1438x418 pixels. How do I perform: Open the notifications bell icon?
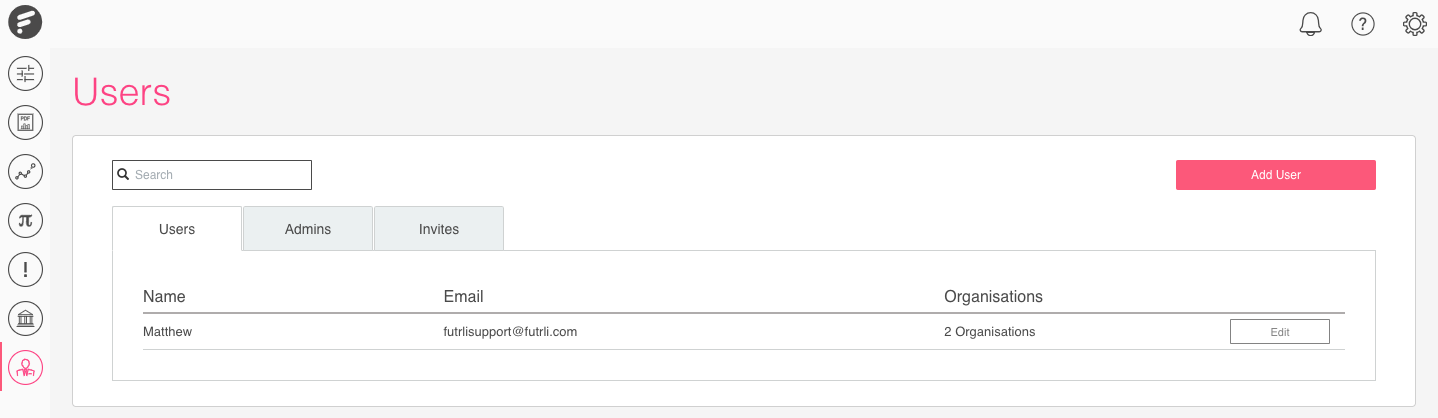(1310, 24)
